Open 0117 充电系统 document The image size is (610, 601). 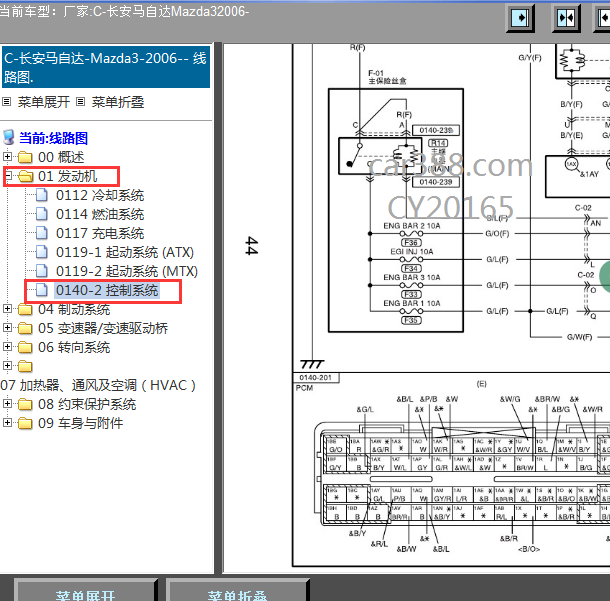click(100, 233)
